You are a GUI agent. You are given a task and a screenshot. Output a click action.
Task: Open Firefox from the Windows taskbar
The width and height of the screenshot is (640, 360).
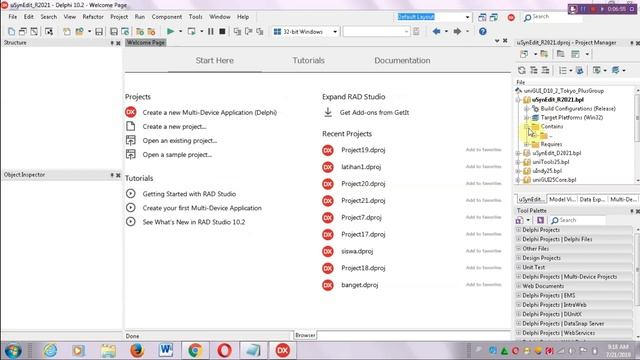[x=137, y=350]
